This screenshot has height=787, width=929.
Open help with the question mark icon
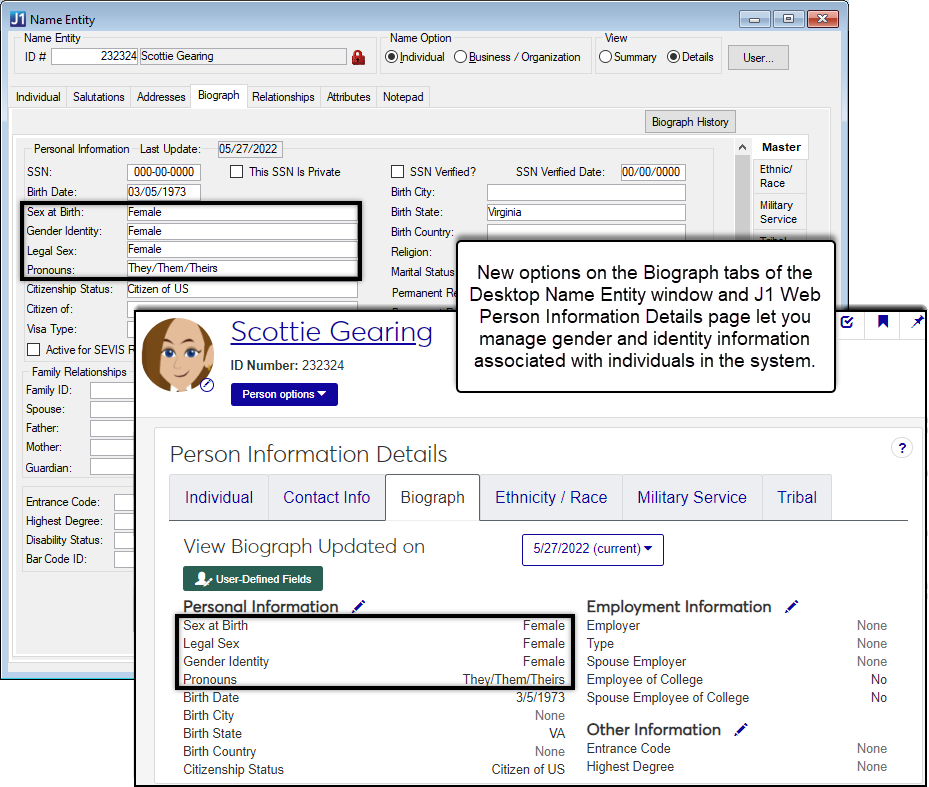pos(900,448)
